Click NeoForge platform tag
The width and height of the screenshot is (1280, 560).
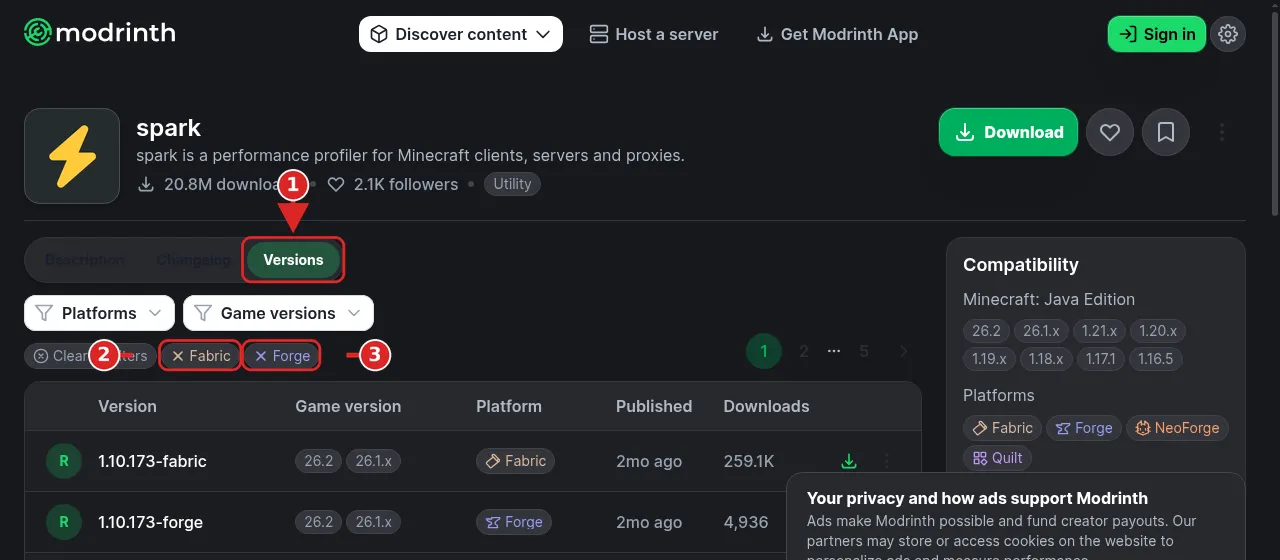coord(1177,428)
